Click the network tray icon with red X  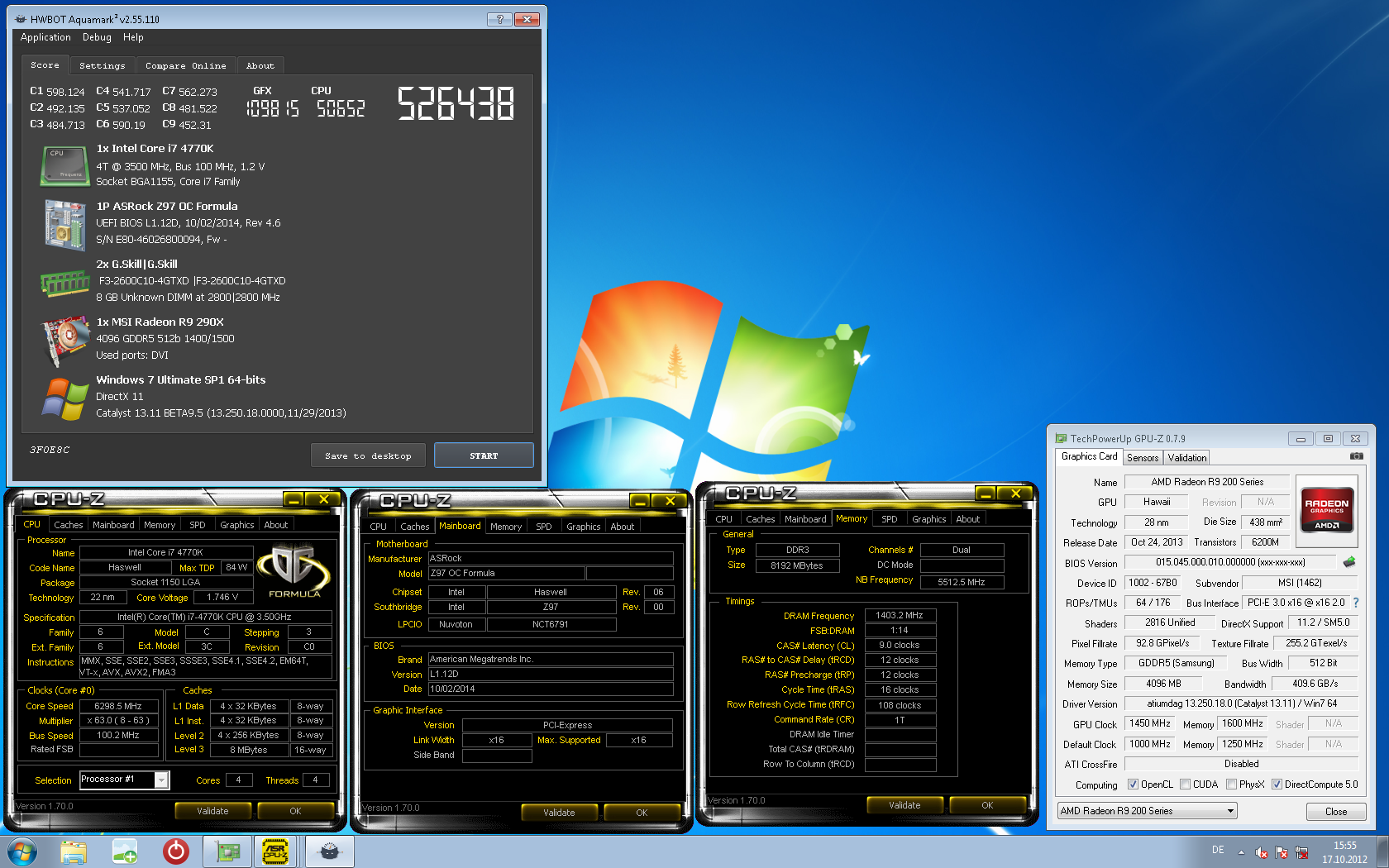[1301, 852]
